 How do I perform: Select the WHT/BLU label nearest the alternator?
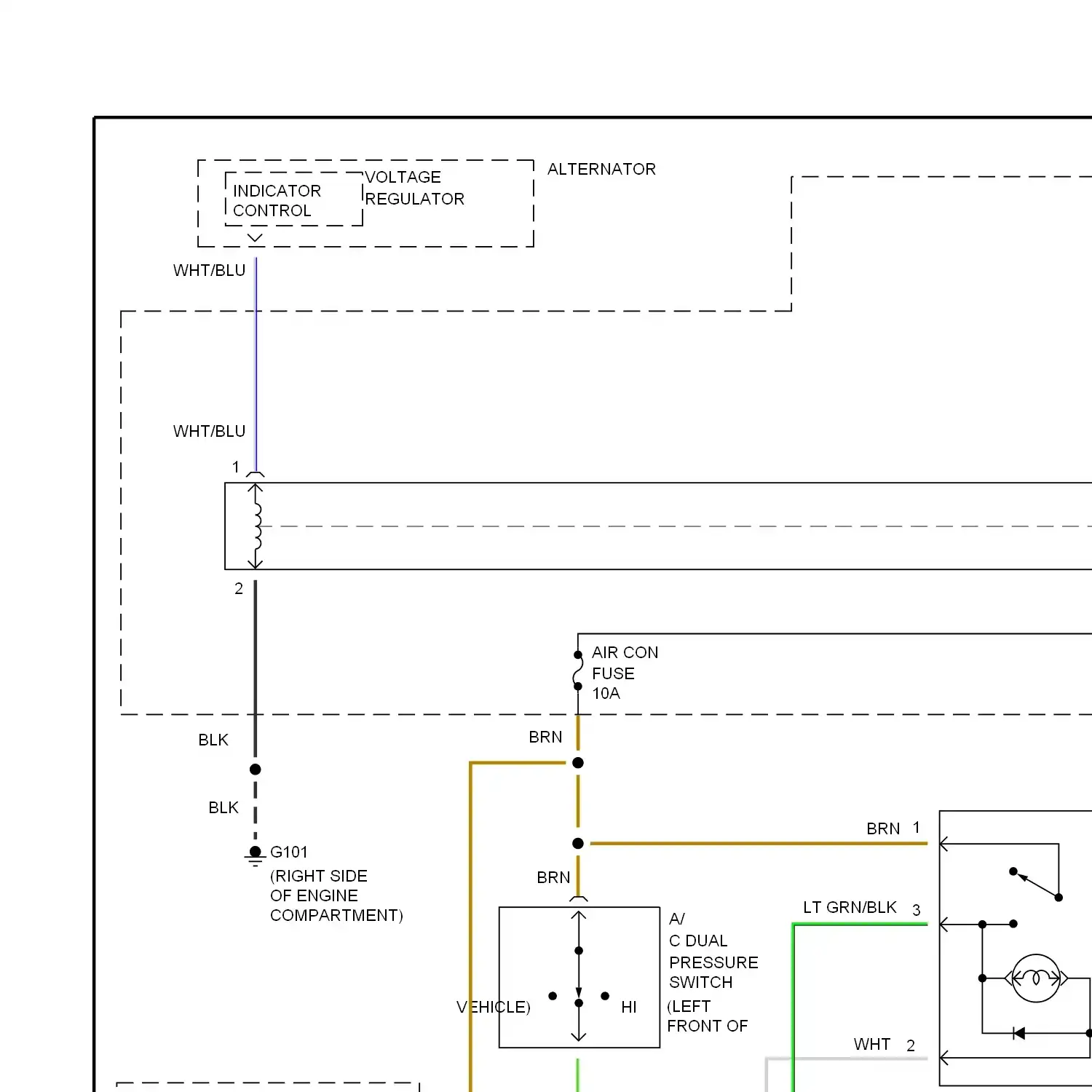click(x=209, y=270)
